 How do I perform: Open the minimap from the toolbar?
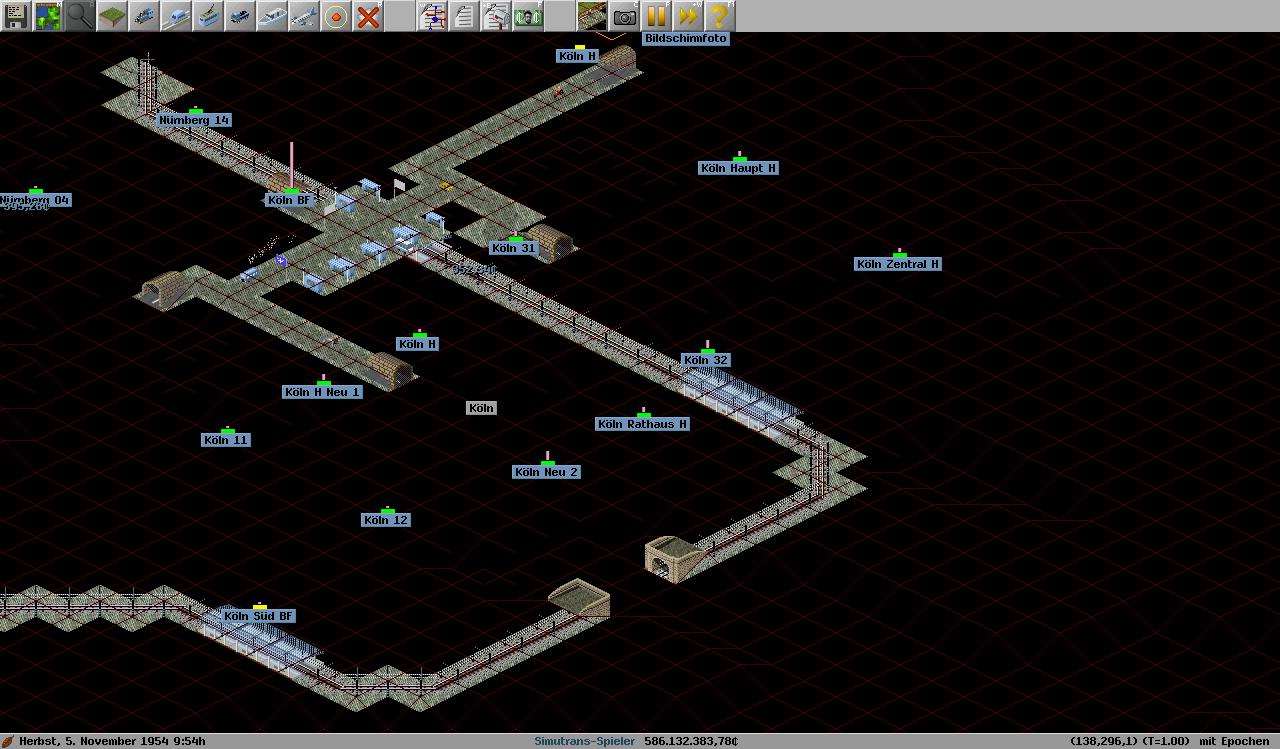coord(48,16)
